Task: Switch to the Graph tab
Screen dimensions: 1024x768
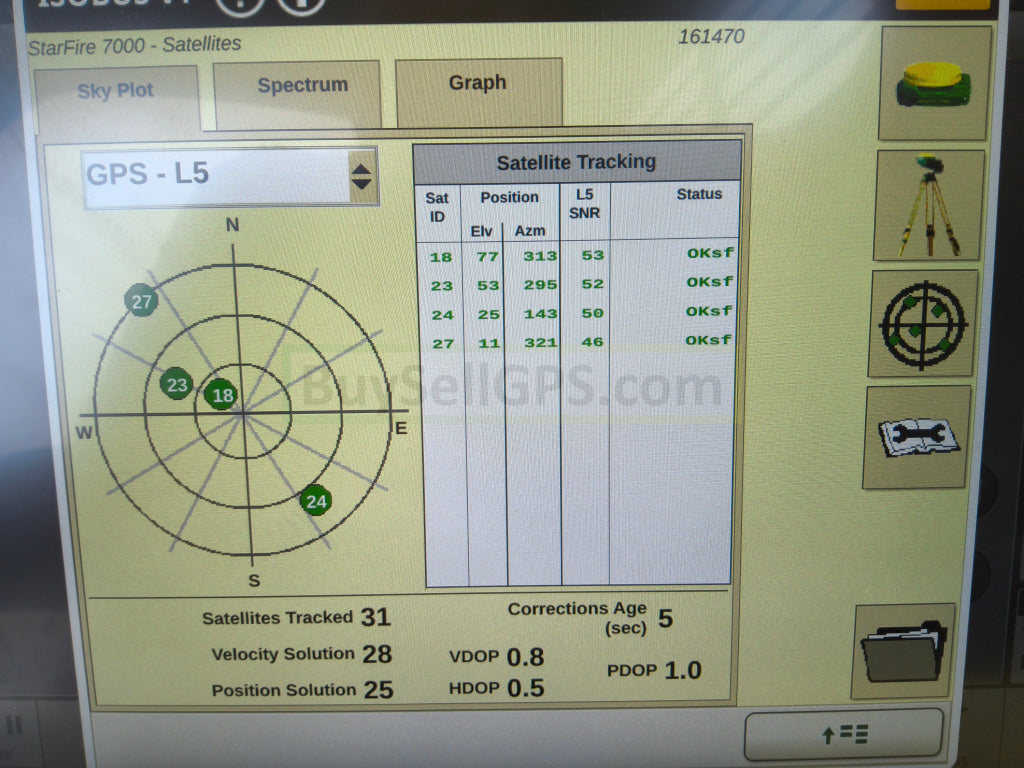Action: (x=479, y=91)
